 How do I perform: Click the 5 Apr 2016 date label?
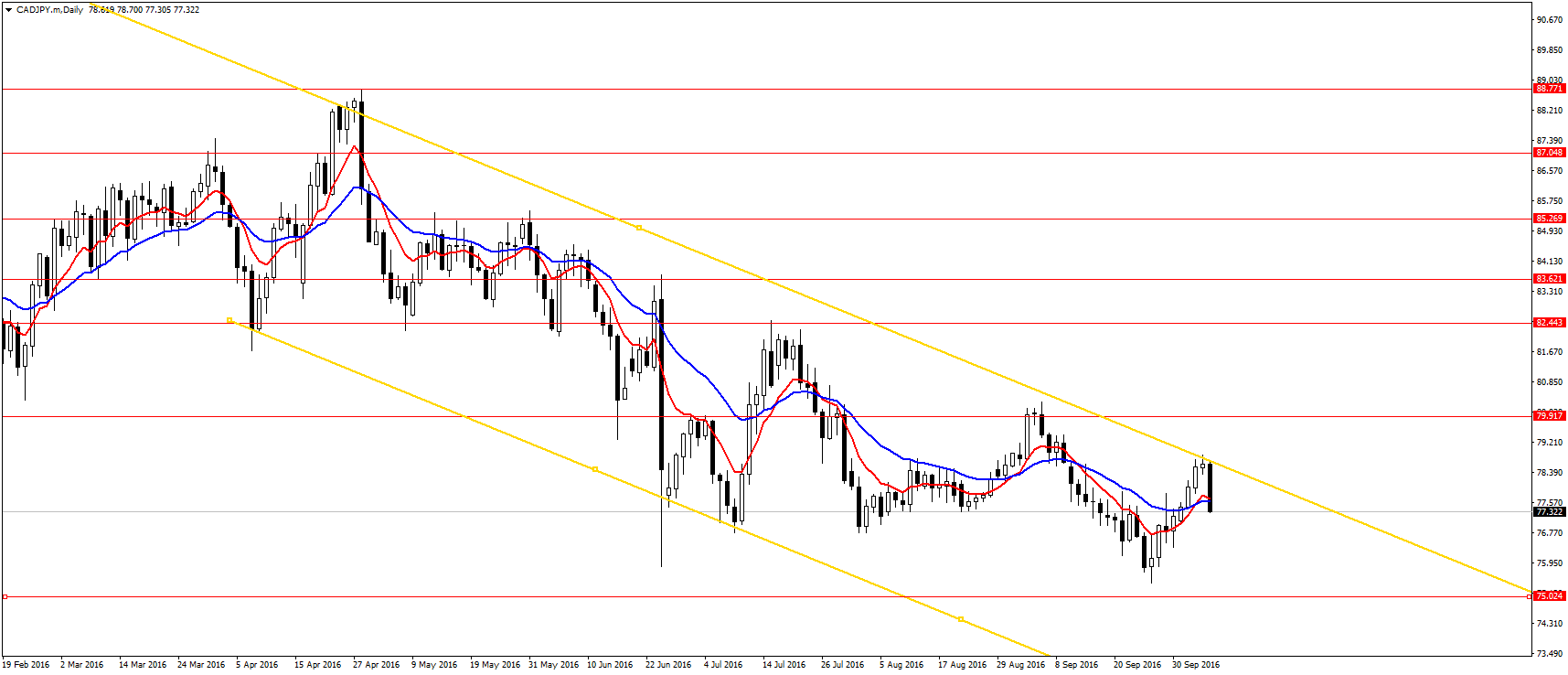pyautogui.click(x=257, y=665)
